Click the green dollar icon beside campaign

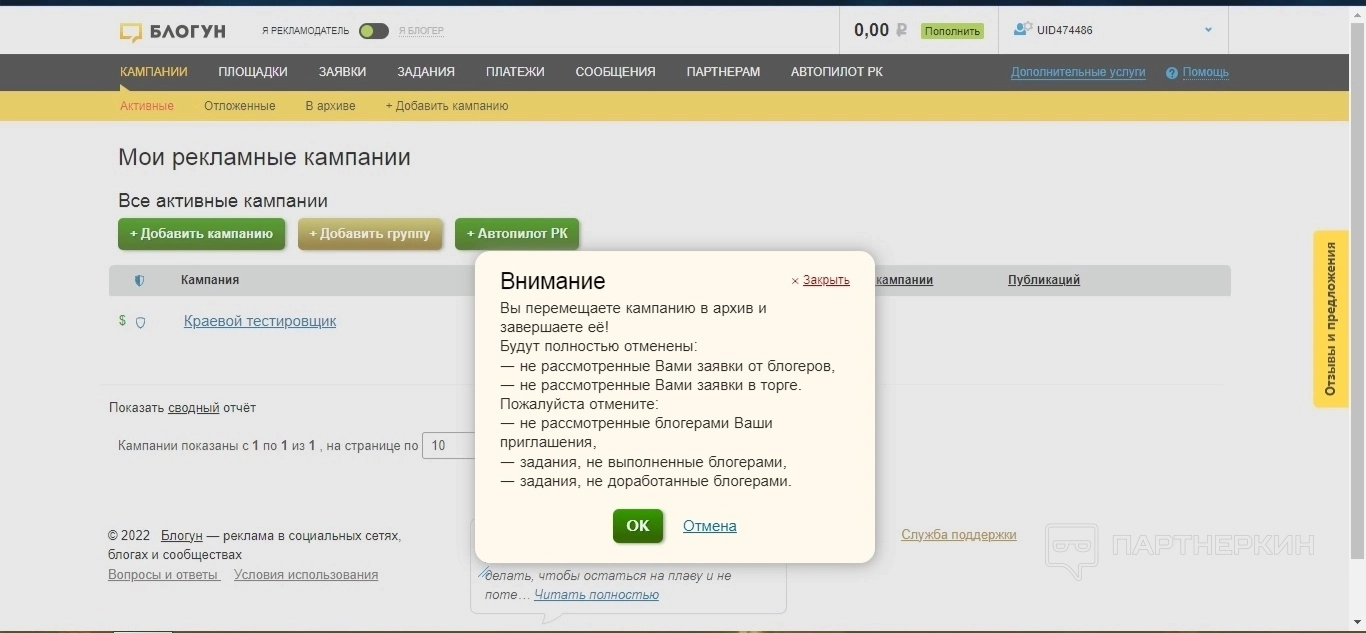pos(122,321)
